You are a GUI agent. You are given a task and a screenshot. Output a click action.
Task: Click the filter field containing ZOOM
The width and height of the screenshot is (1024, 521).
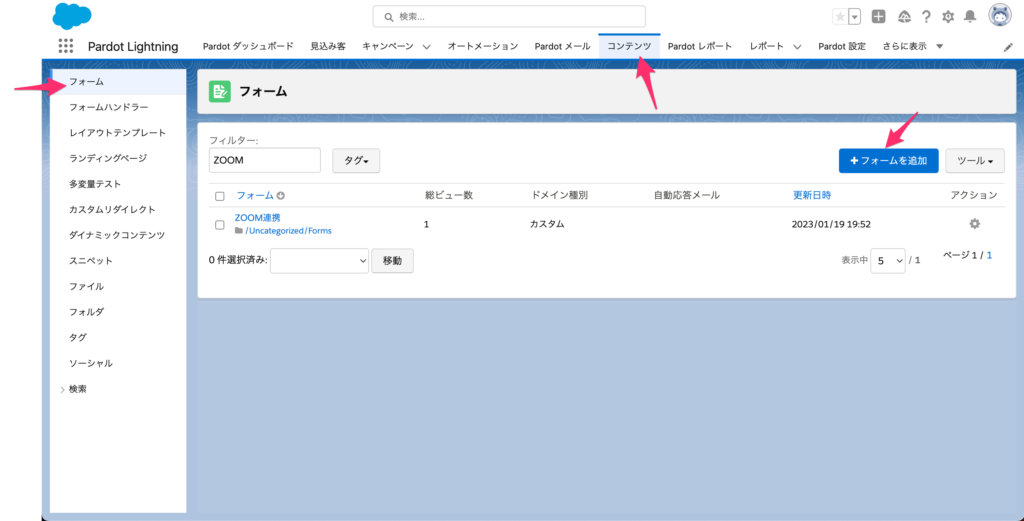coord(264,160)
